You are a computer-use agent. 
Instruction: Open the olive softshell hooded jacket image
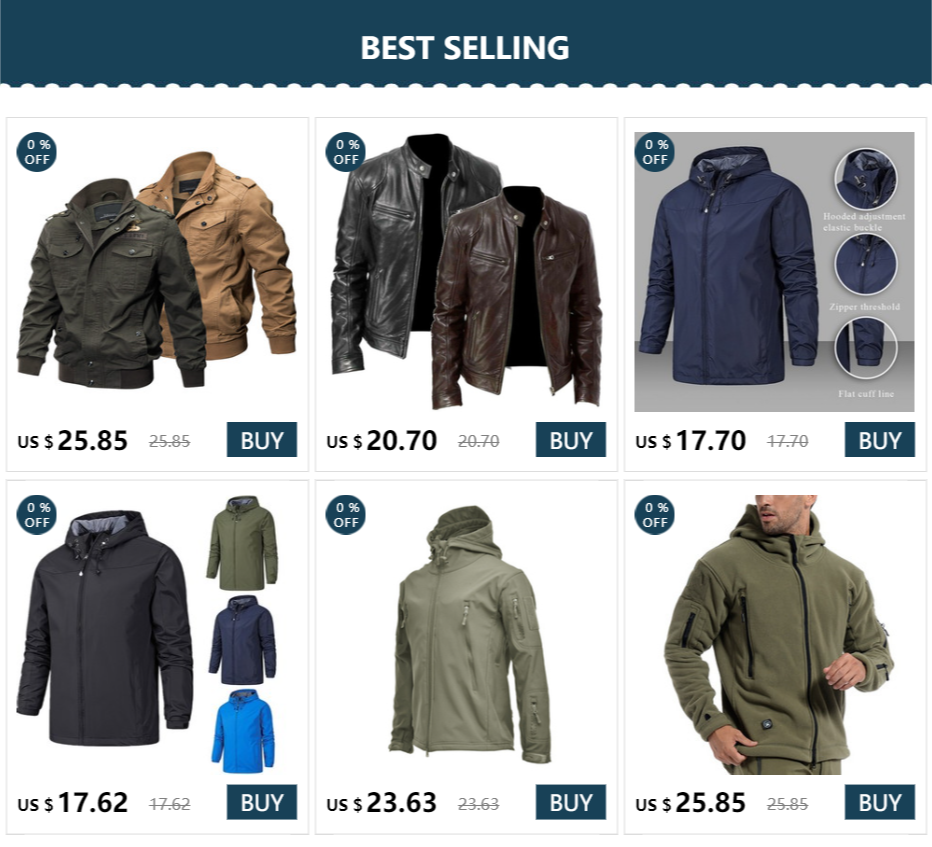point(470,634)
